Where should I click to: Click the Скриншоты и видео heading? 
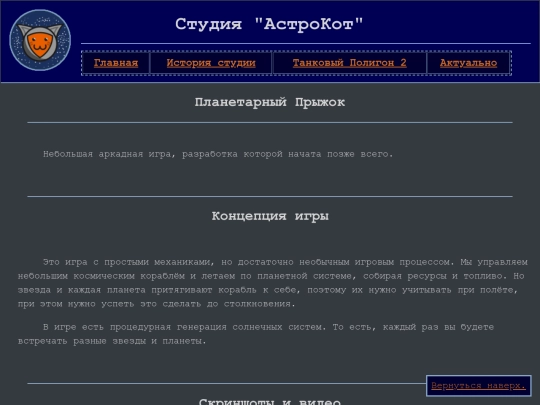click(x=270, y=401)
